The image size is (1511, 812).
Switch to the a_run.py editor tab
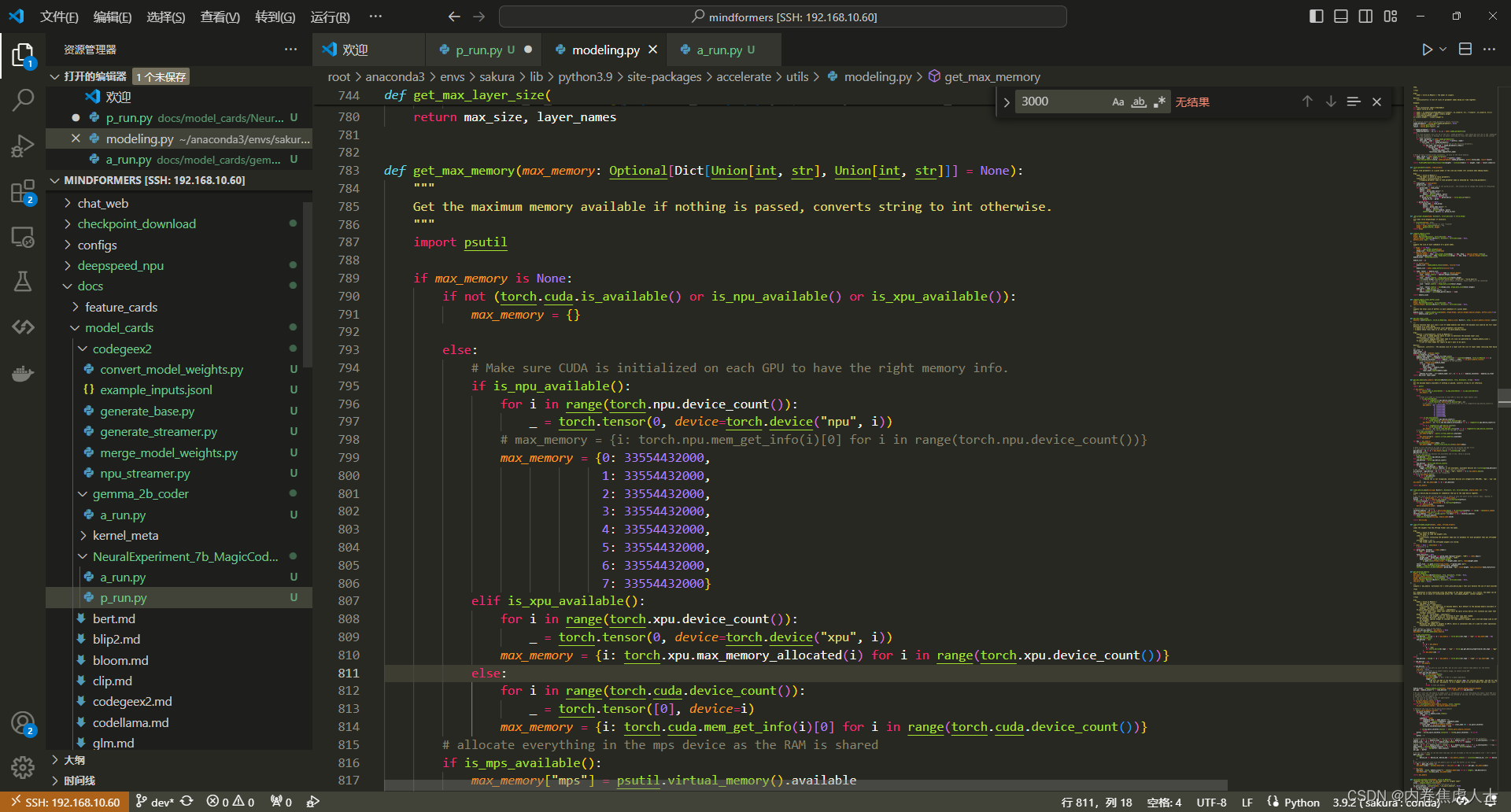(x=720, y=49)
